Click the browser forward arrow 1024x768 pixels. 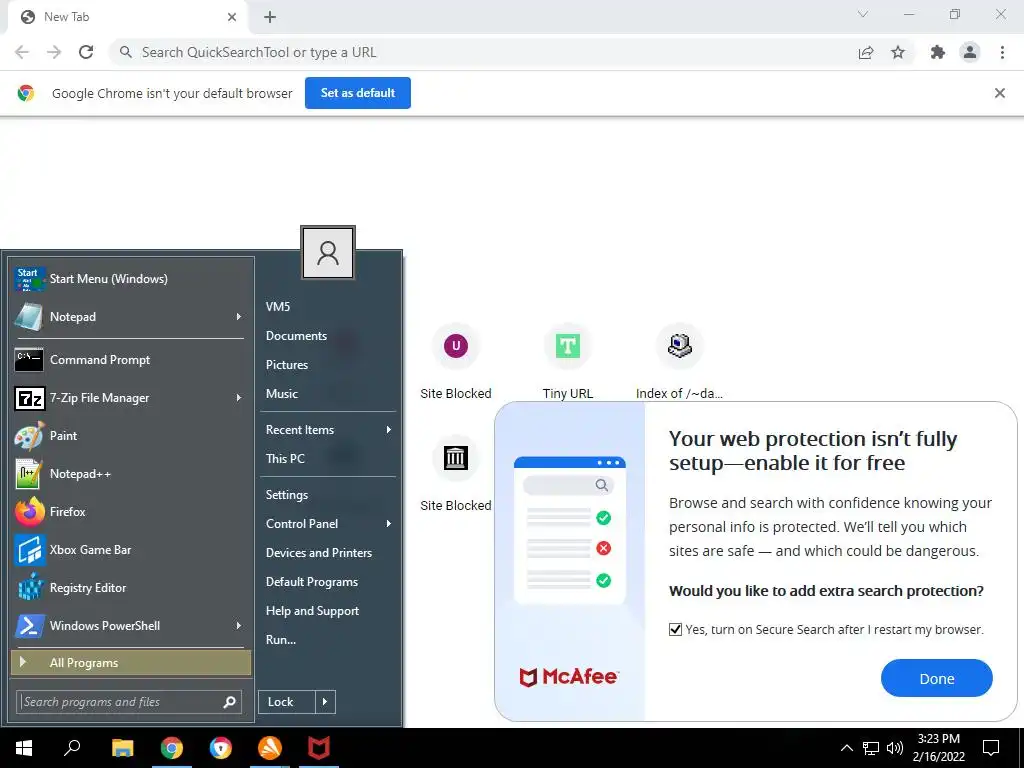point(54,52)
